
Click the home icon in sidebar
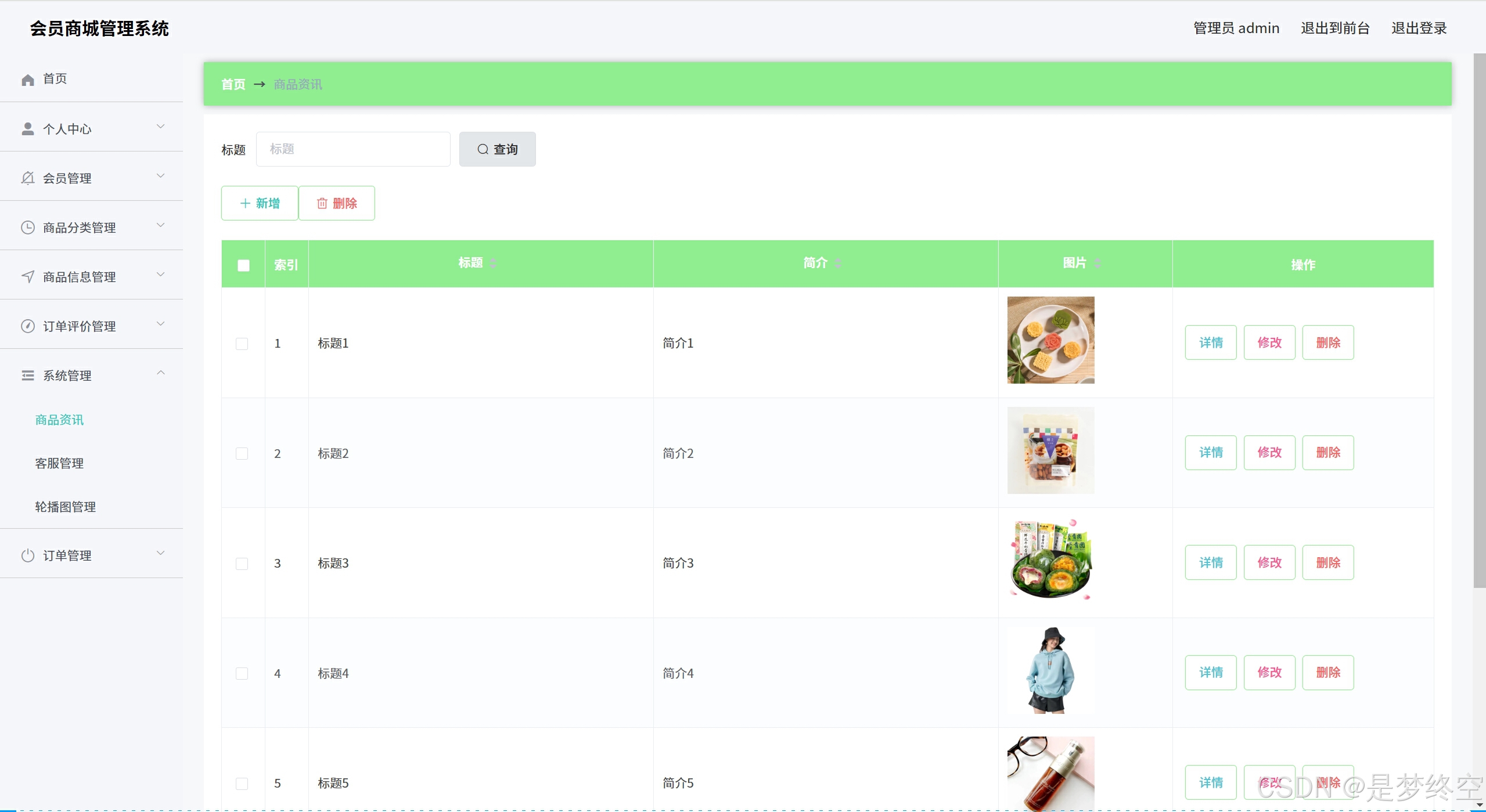click(x=27, y=80)
